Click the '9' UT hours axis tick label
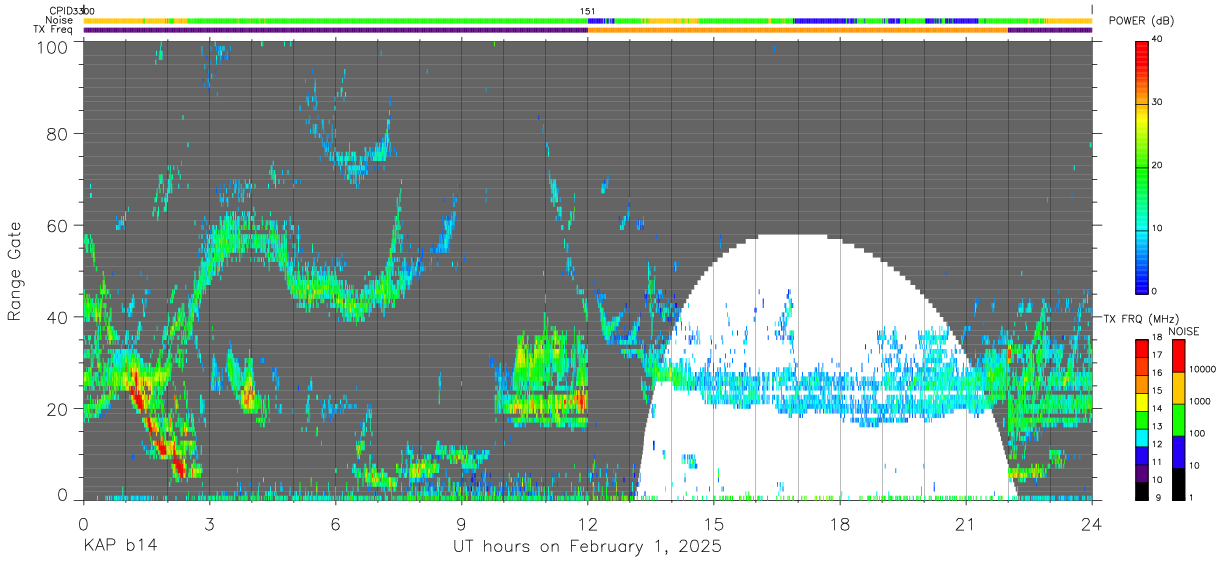 tap(461, 523)
